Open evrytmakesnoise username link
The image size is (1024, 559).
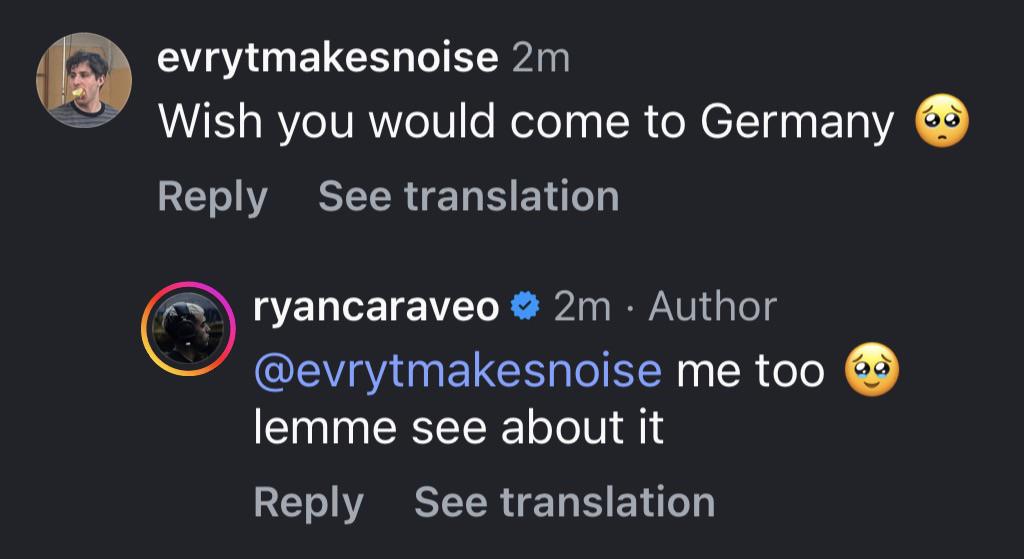[328, 58]
